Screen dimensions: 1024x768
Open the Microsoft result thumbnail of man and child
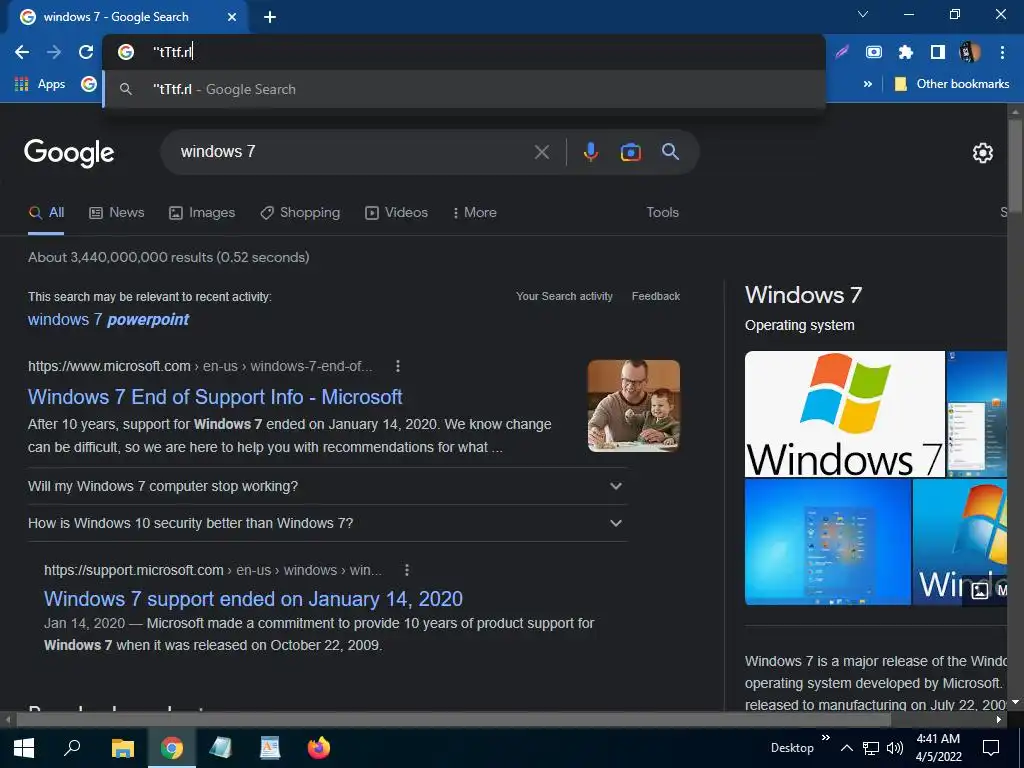633,406
